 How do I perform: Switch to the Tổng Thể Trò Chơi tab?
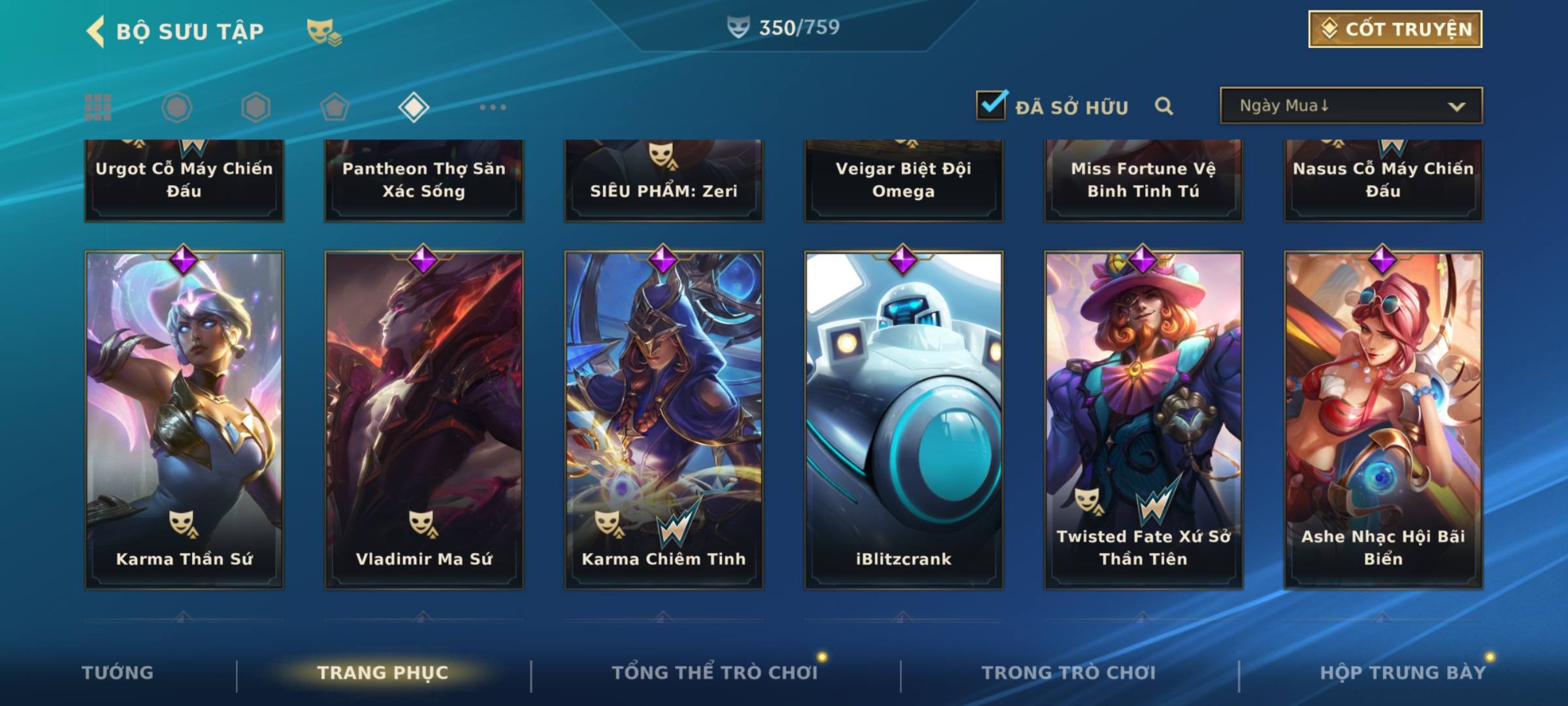pyautogui.click(x=715, y=672)
